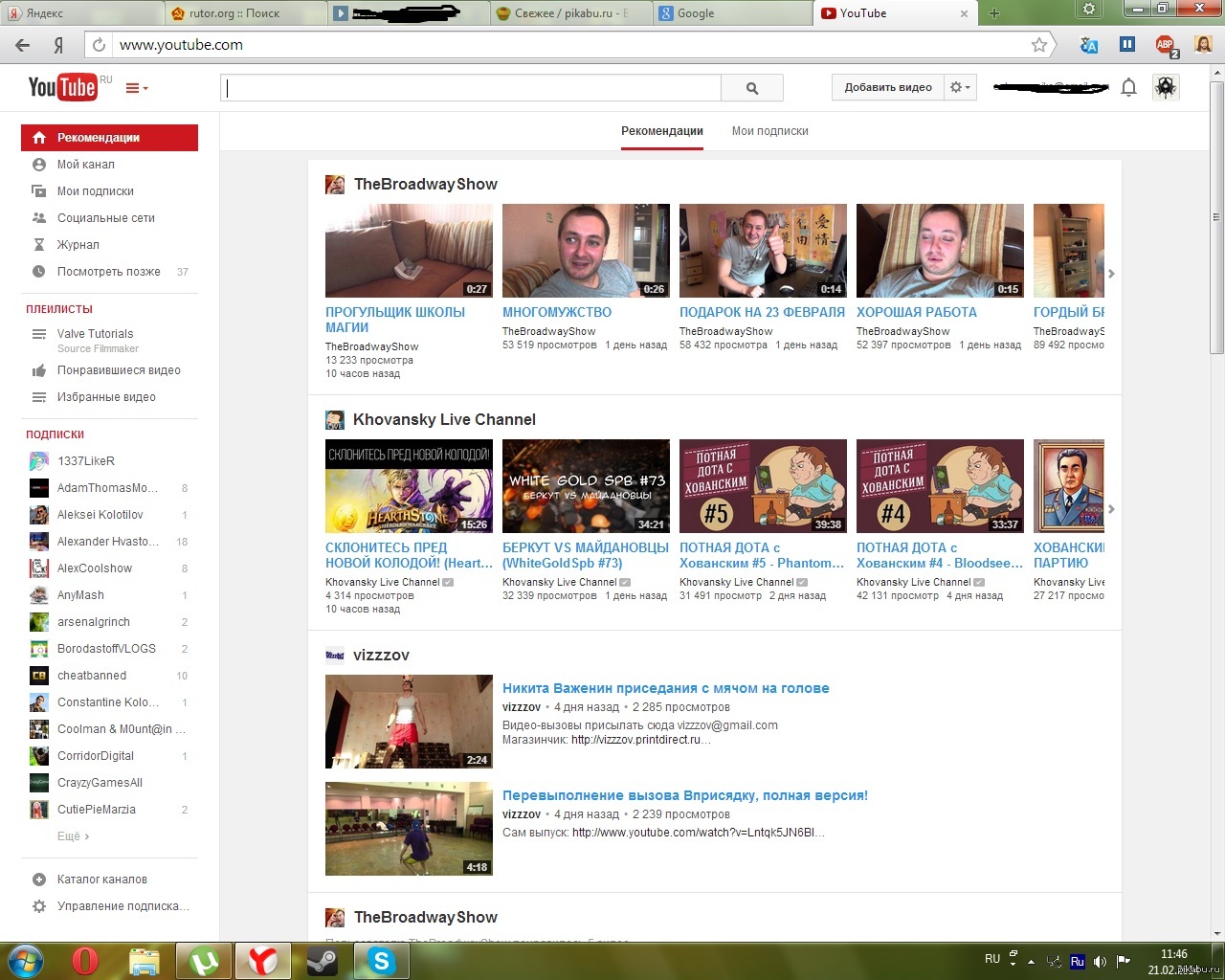
Task: Open Никита Важенин приседания с мячом video
Action: [665, 688]
